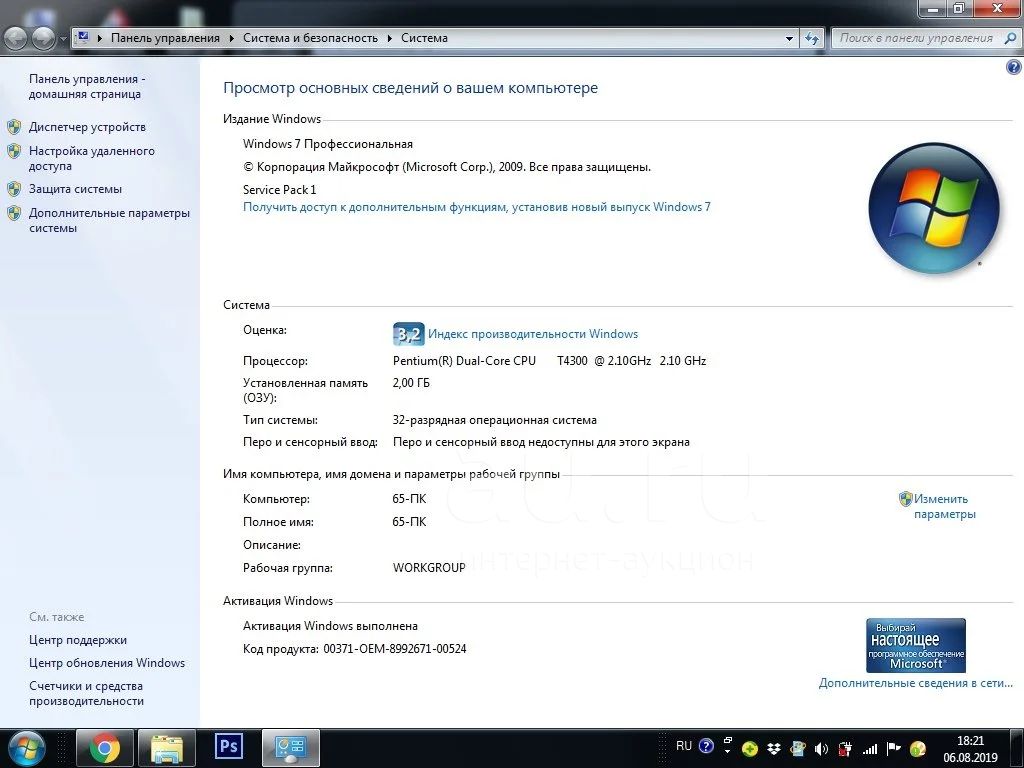This screenshot has height=768, width=1024.
Task: Click the power plug tray icon
Action: 844,749
